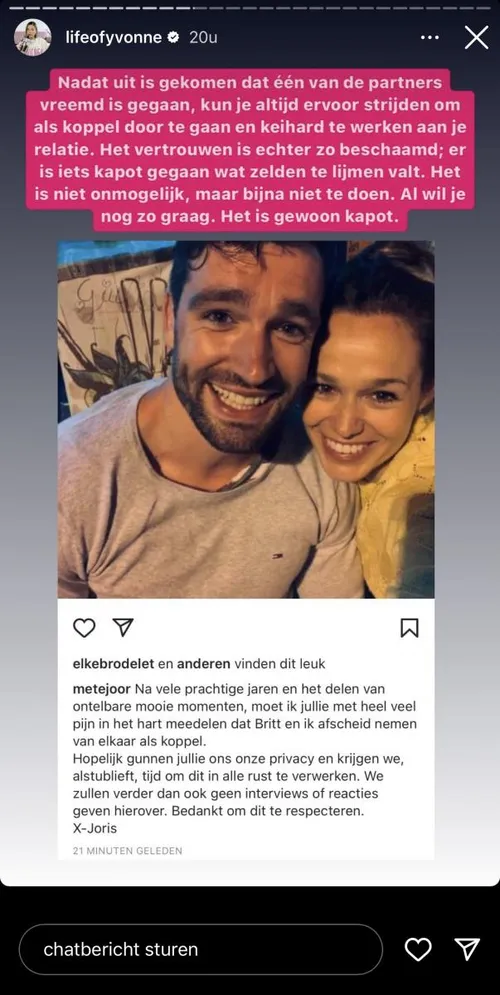Tap bookmark icon on embedded post
500x995 pixels.
[409, 628]
